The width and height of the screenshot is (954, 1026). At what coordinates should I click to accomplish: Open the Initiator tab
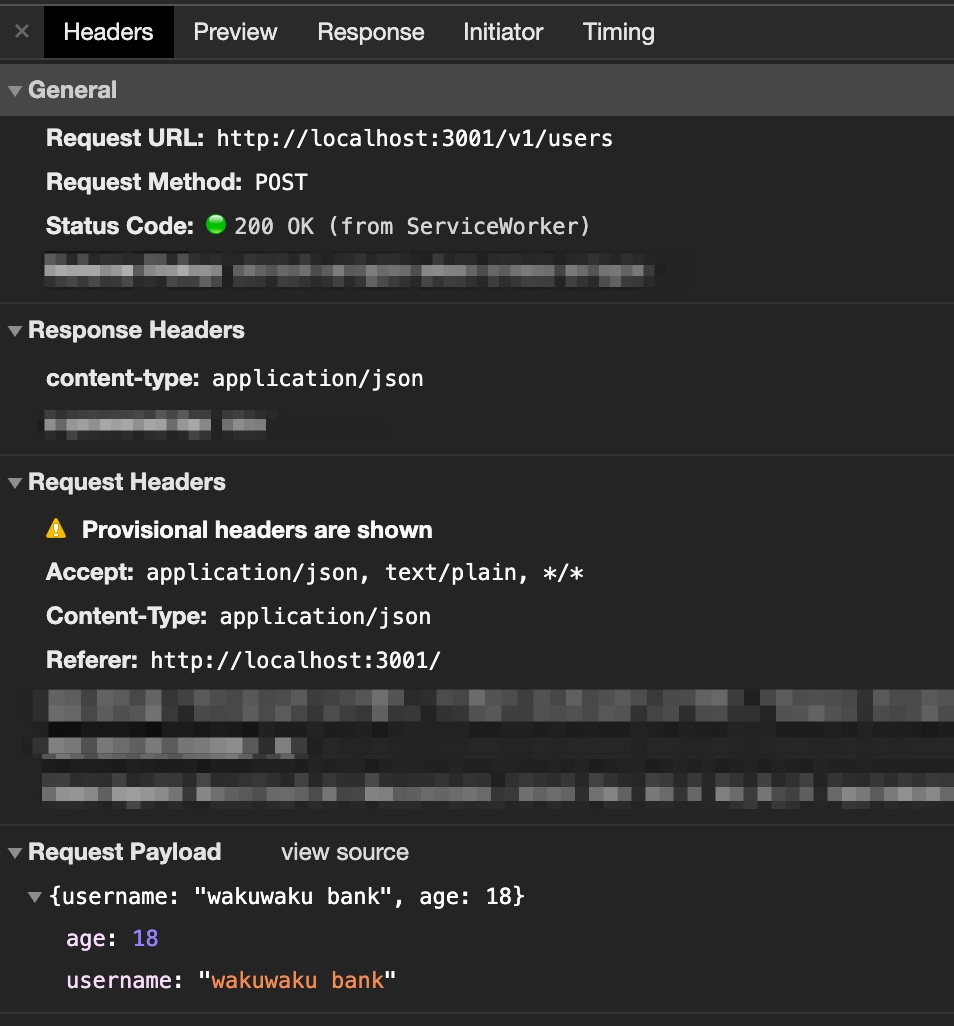(502, 31)
